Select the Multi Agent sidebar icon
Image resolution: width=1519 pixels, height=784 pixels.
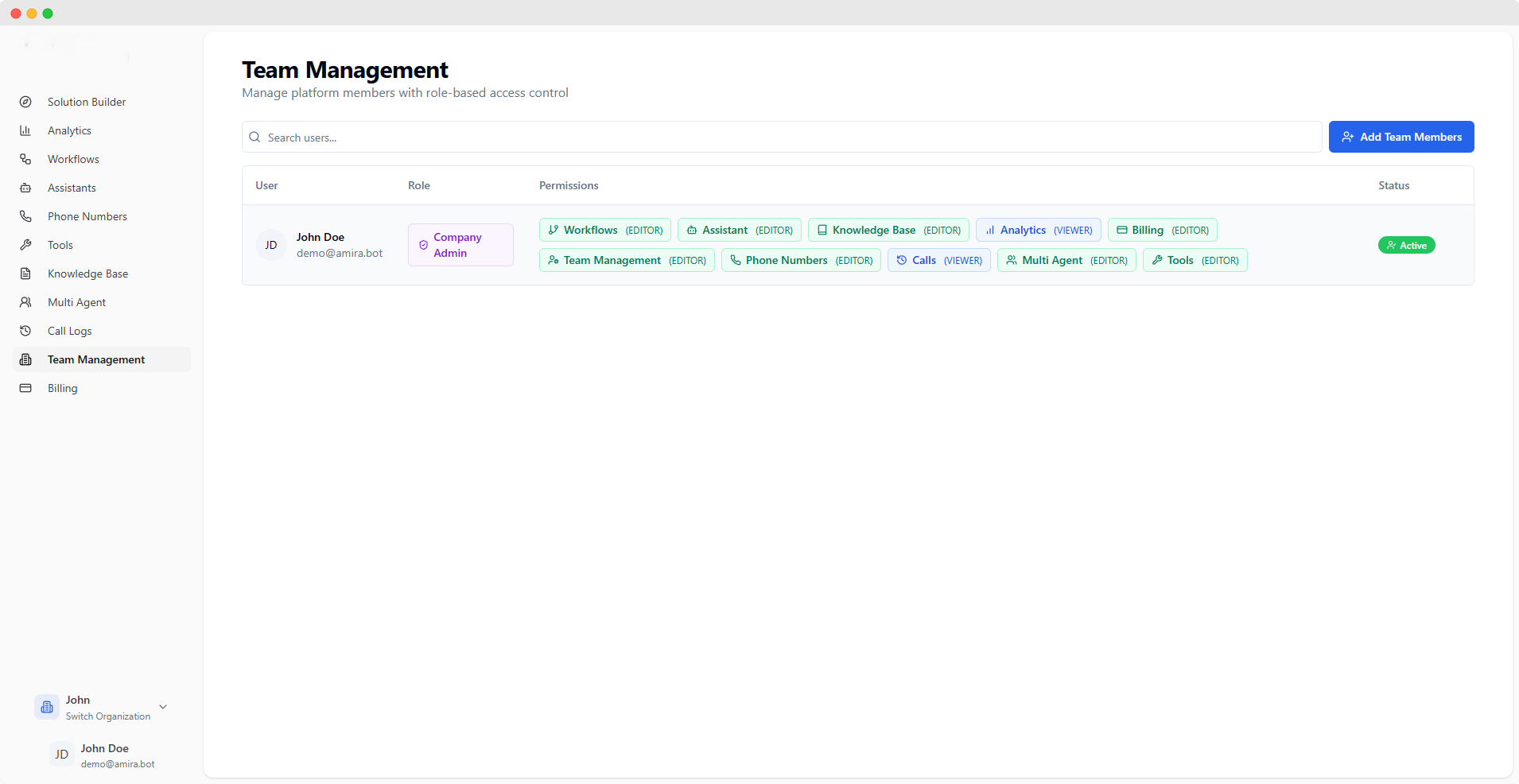[26, 302]
